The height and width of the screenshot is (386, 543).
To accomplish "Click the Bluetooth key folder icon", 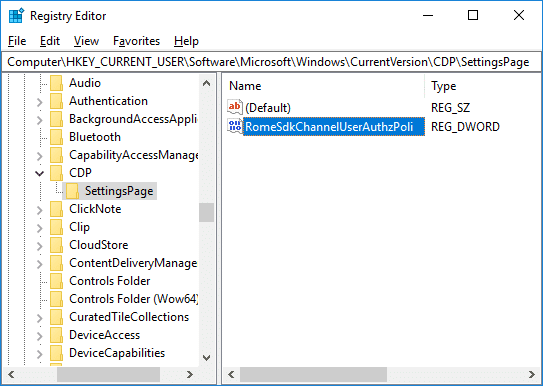I will 56,137.
